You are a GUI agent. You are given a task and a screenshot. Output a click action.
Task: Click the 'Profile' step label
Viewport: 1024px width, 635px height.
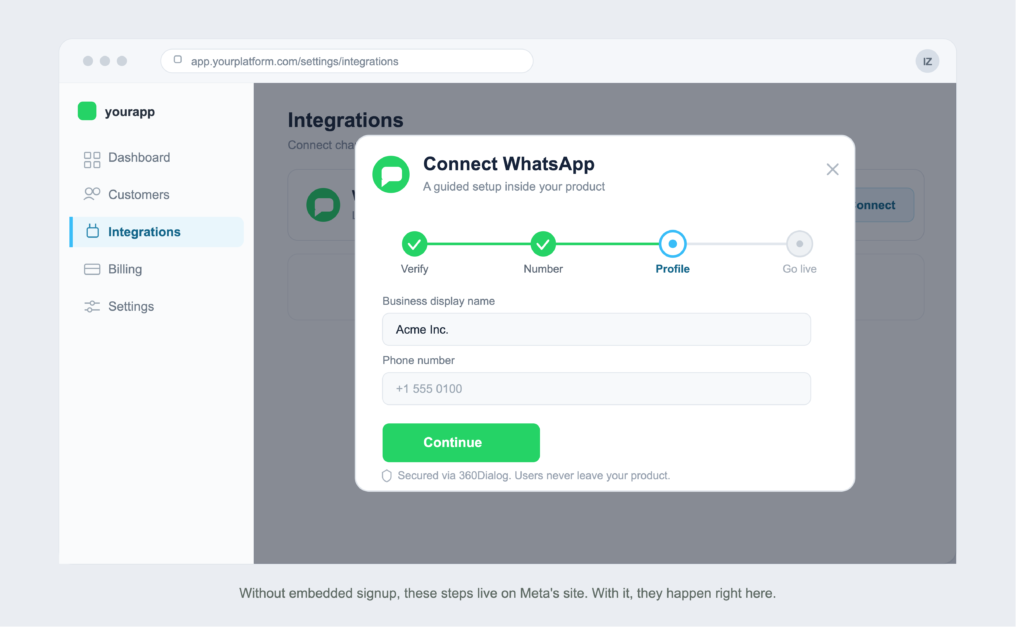pyautogui.click(x=678, y=271)
